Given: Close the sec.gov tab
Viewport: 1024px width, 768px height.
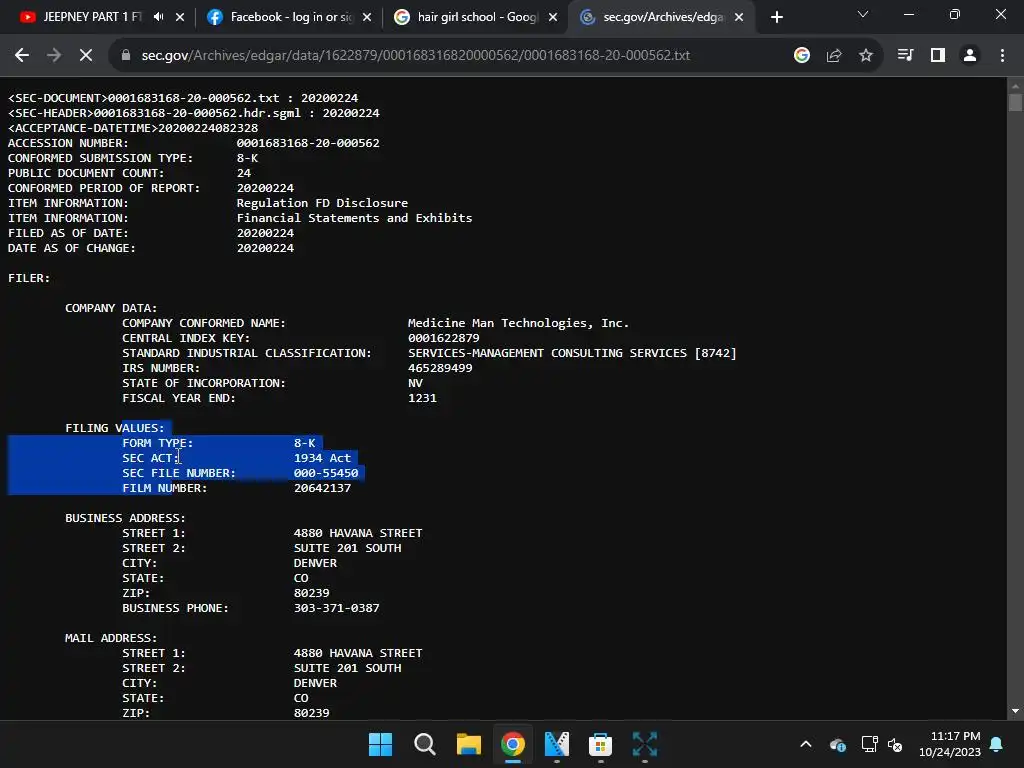Looking at the screenshot, I should coord(739,17).
